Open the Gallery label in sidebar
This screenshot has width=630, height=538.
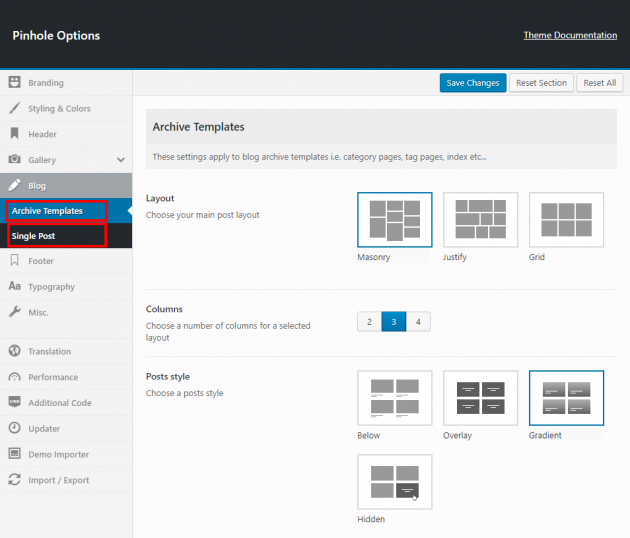pos(42,160)
